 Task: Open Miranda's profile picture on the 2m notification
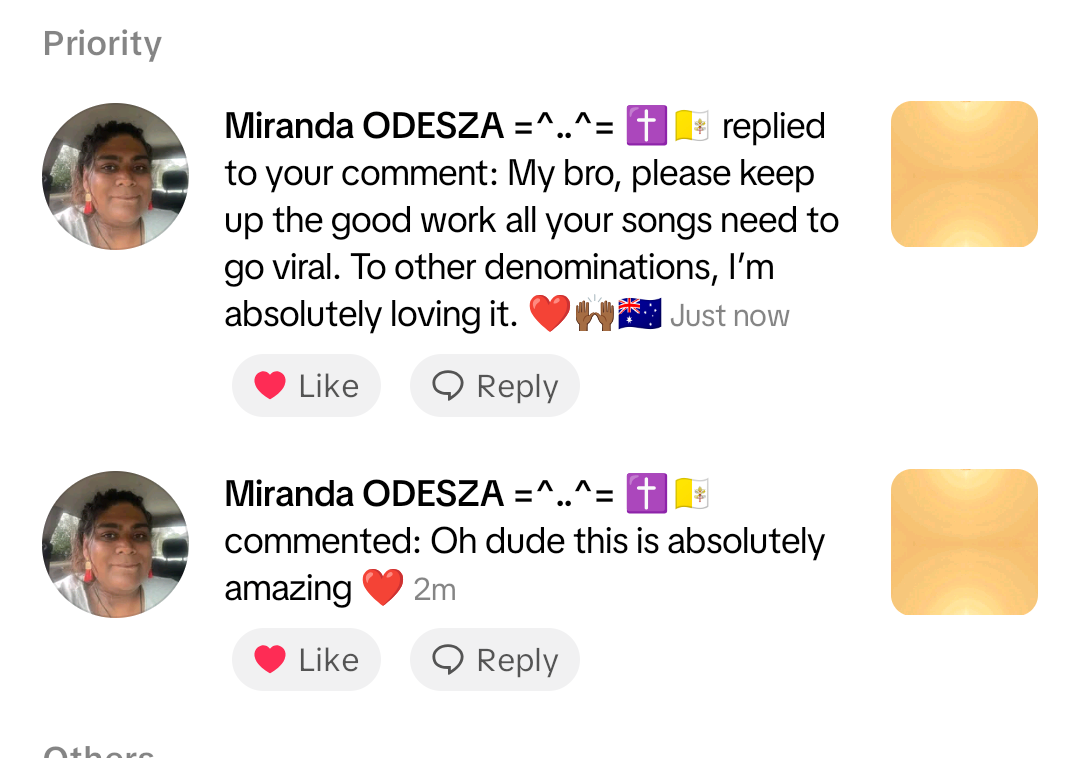(115, 544)
